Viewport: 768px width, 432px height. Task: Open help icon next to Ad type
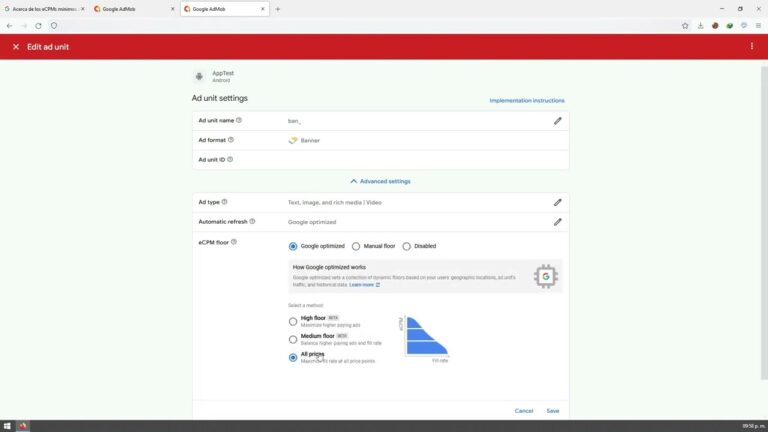point(224,202)
